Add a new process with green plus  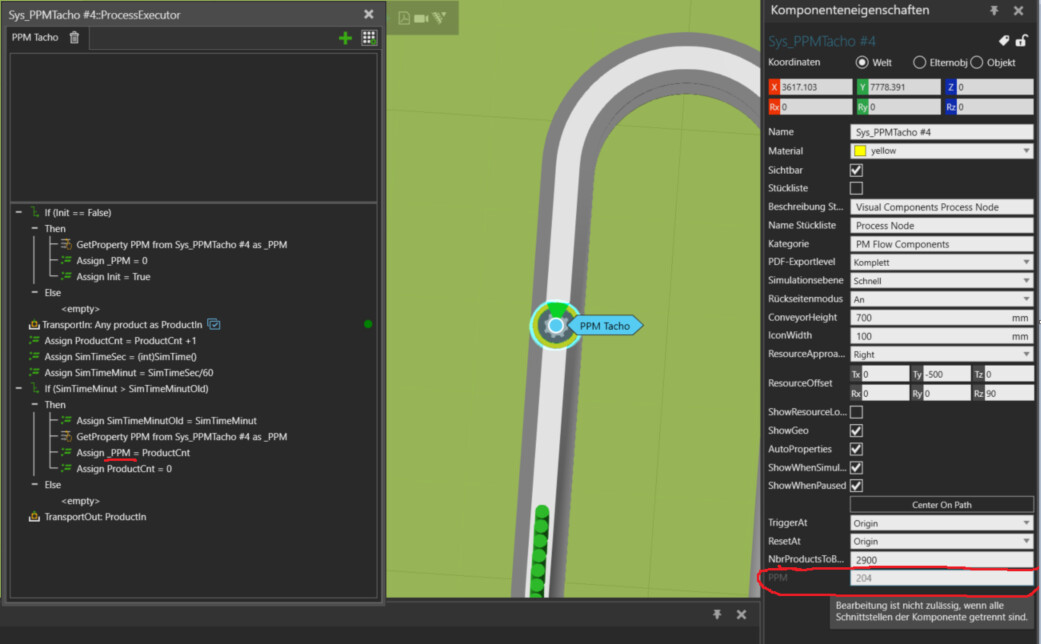pyautogui.click(x=345, y=38)
